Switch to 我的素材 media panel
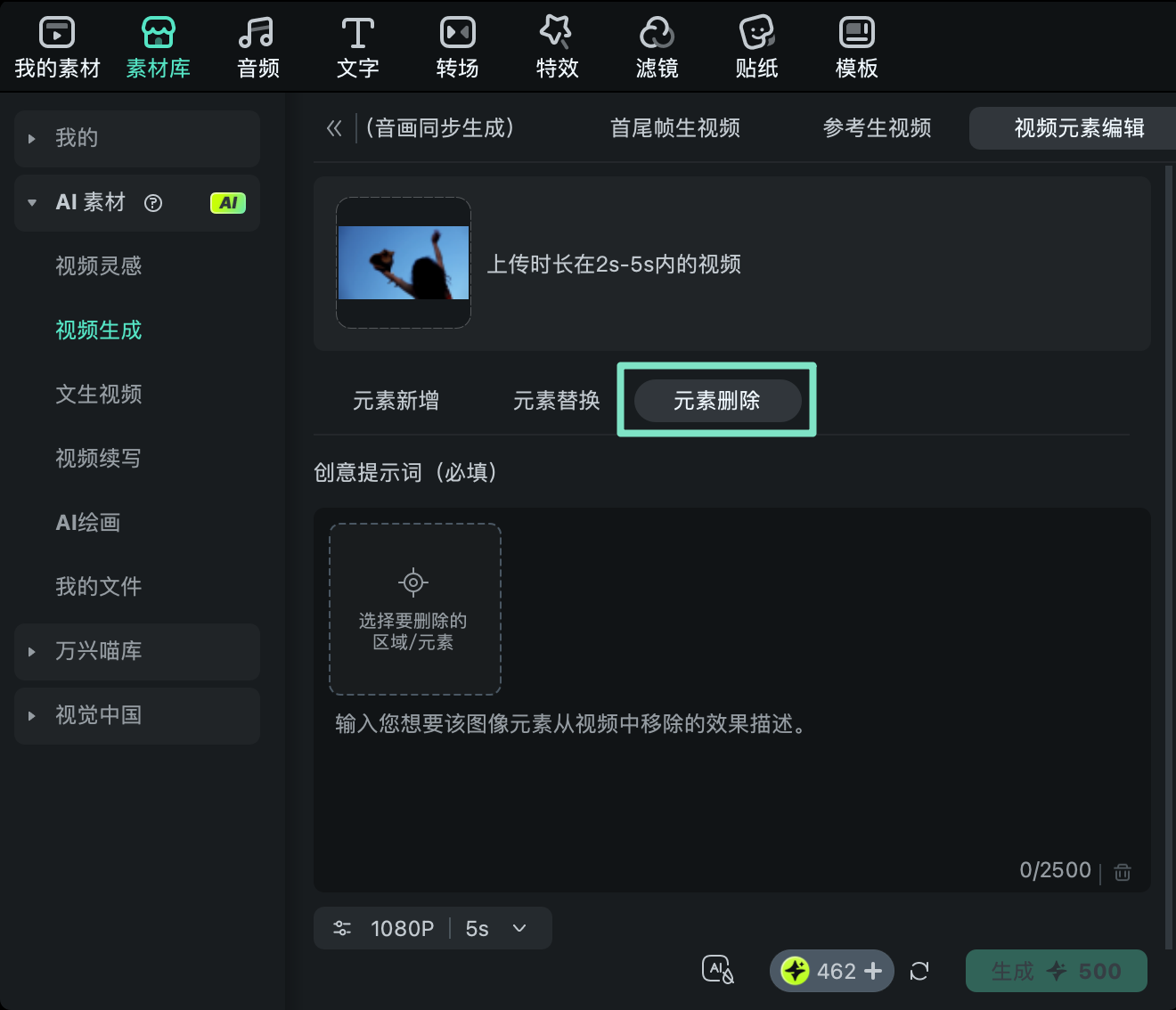The image size is (1176, 1010). pyautogui.click(x=57, y=45)
